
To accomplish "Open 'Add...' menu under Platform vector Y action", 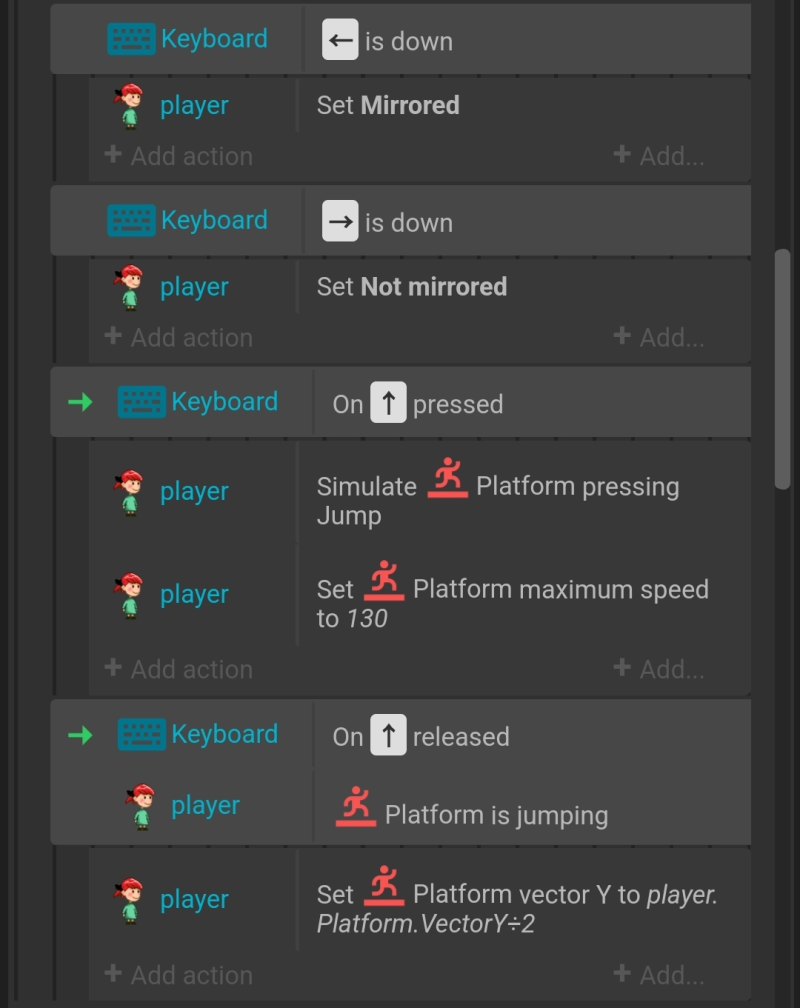I will (659, 975).
